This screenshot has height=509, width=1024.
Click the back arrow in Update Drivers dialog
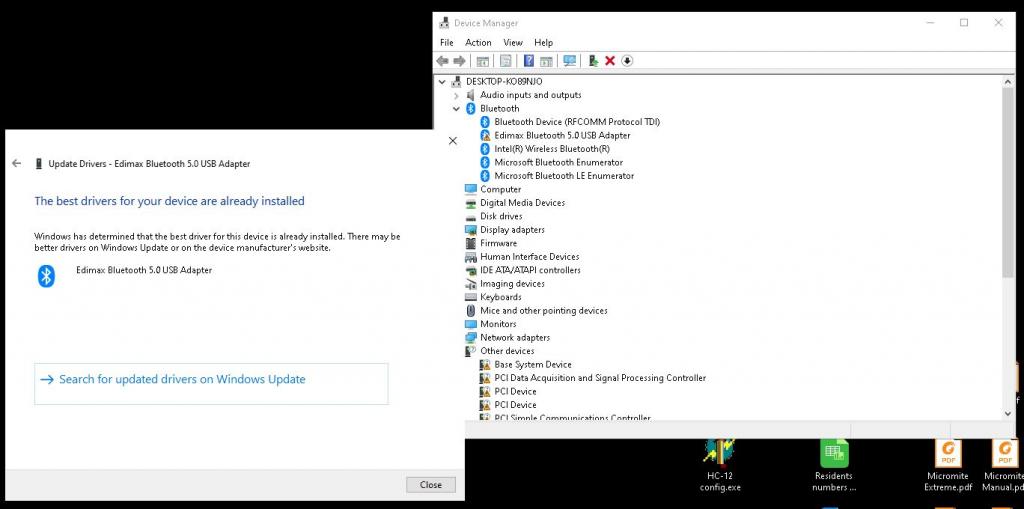(17, 163)
